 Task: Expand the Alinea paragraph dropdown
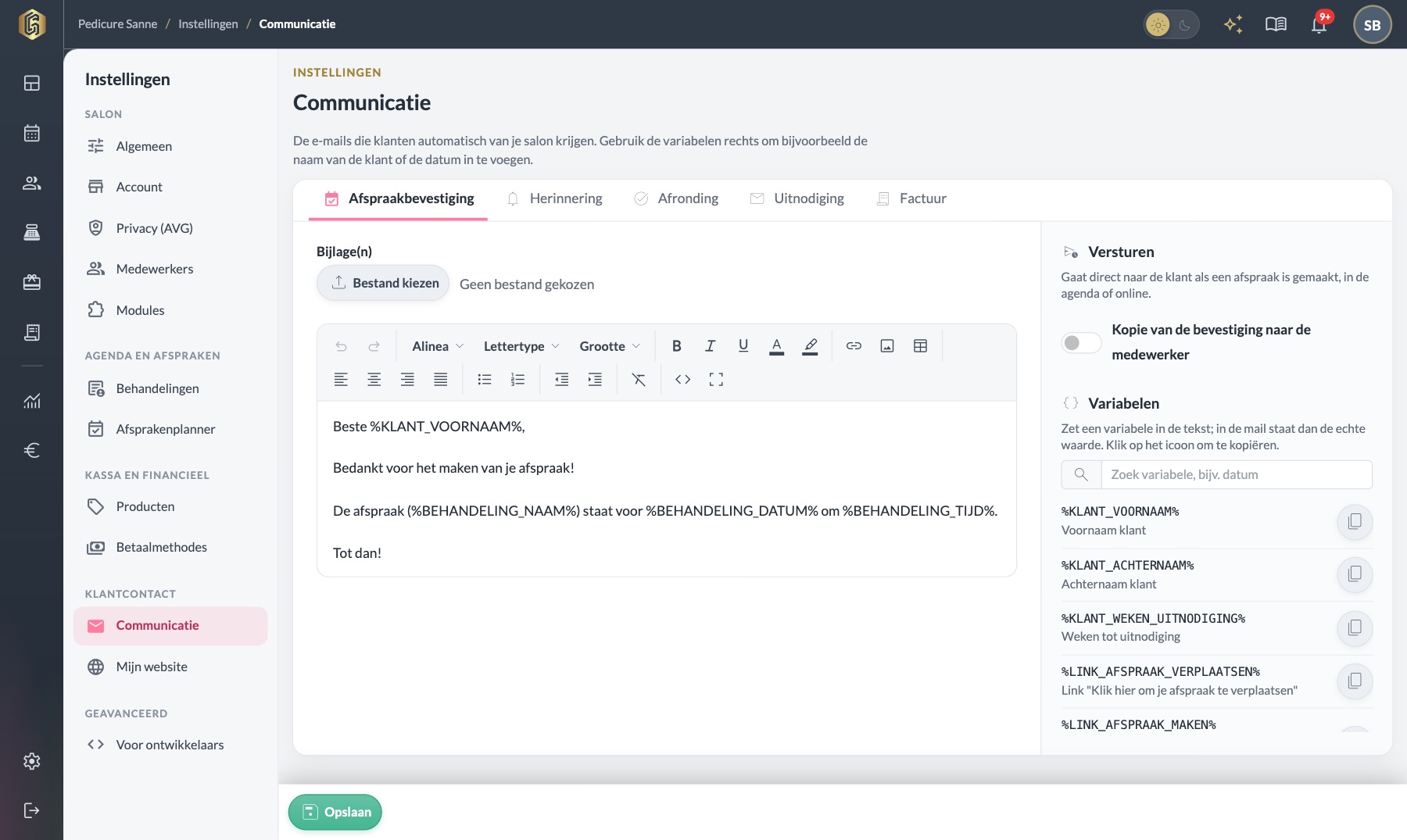click(x=438, y=346)
